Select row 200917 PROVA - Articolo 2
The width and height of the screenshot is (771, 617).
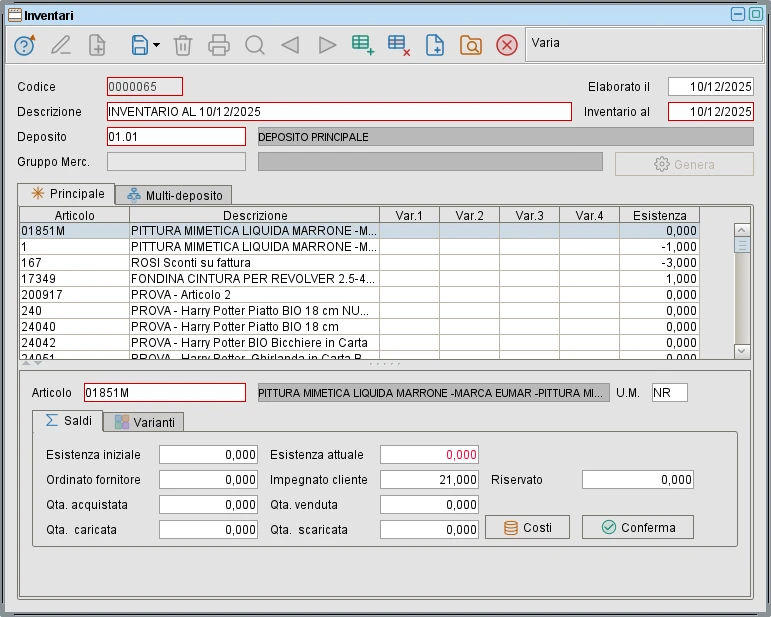click(x=359, y=294)
